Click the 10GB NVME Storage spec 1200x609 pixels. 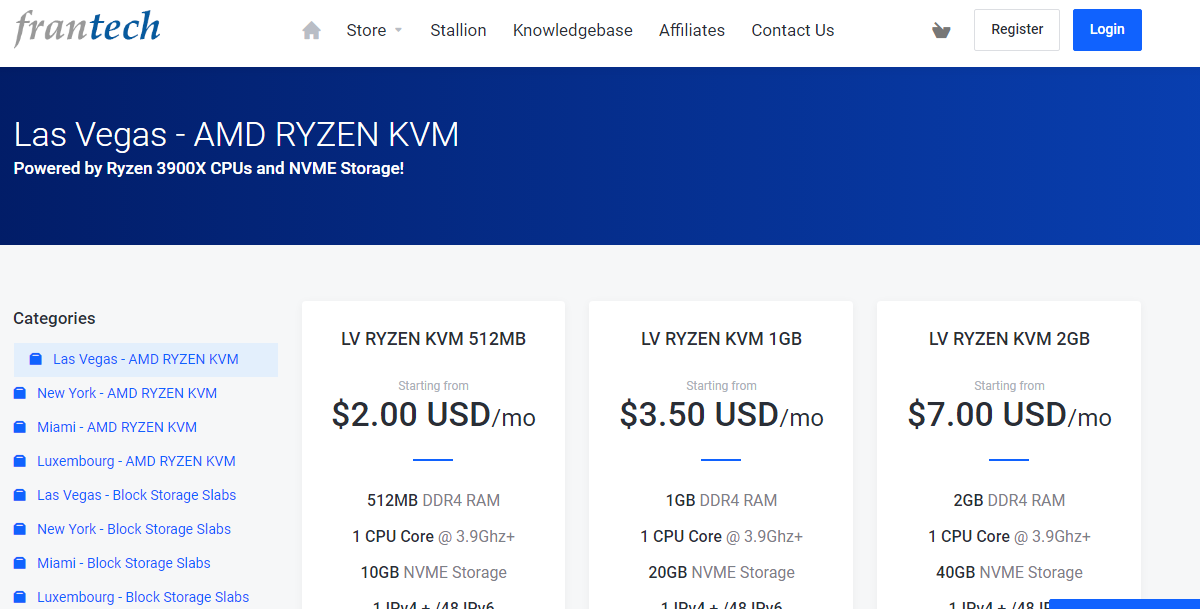click(433, 573)
